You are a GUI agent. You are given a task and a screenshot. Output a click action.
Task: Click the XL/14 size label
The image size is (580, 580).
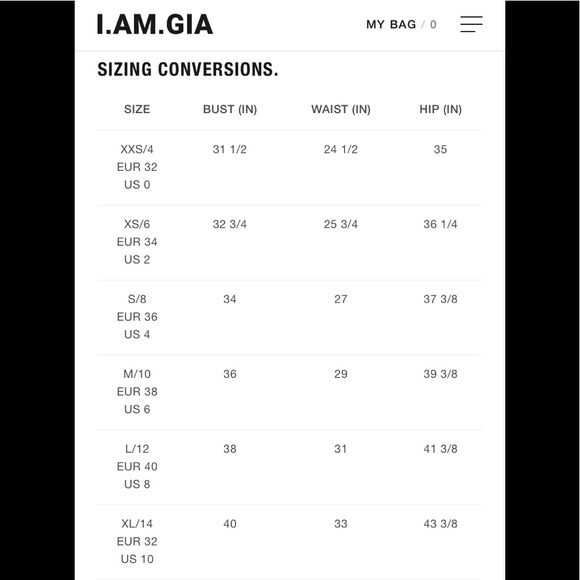137,524
